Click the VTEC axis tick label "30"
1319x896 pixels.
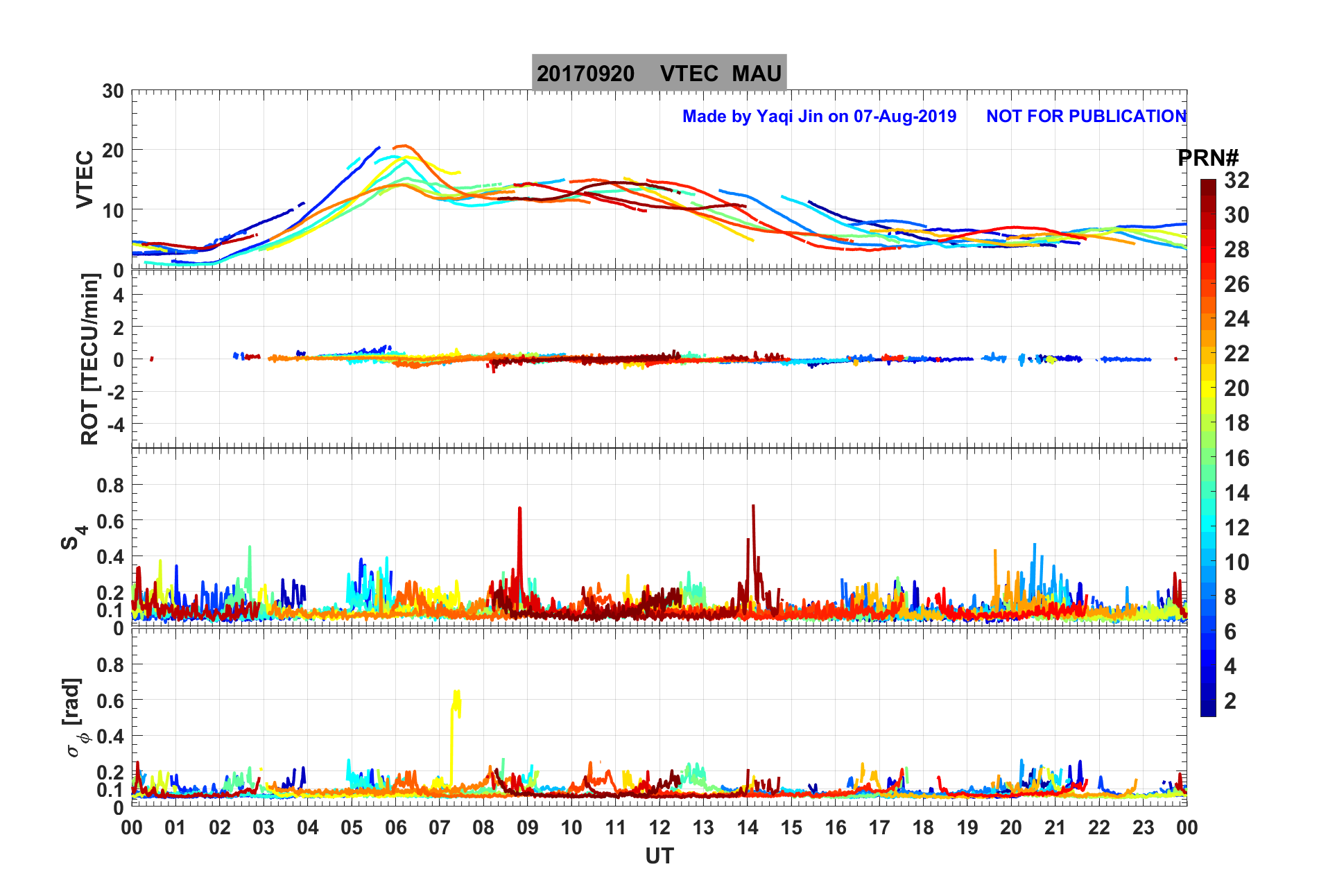point(112,91)
